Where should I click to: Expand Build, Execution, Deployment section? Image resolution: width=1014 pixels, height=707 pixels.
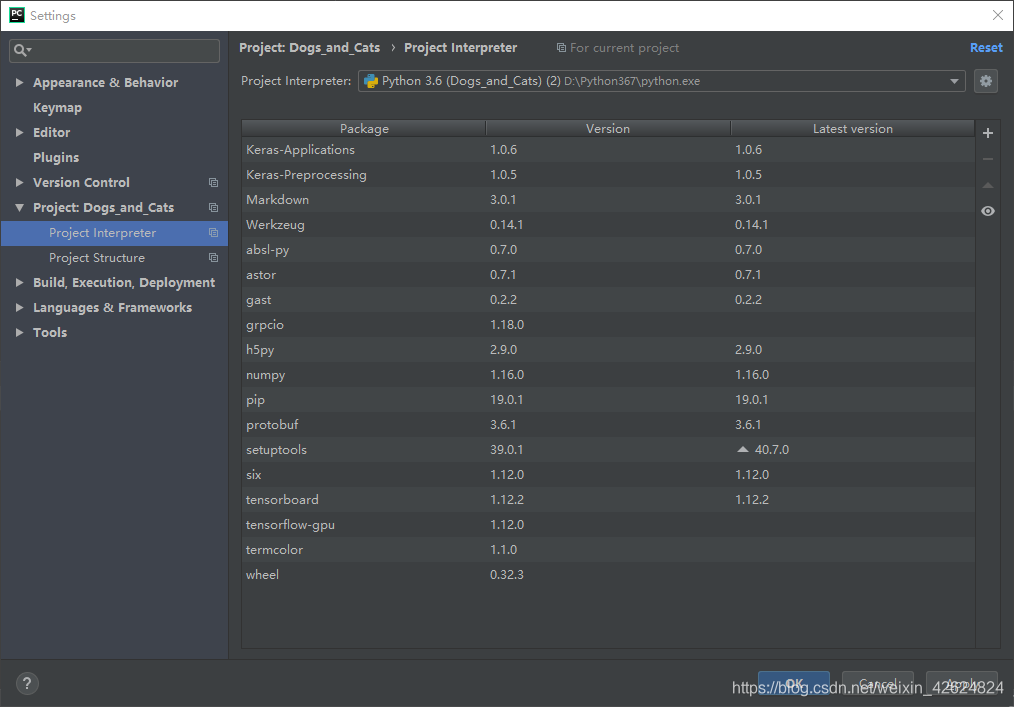19,283
